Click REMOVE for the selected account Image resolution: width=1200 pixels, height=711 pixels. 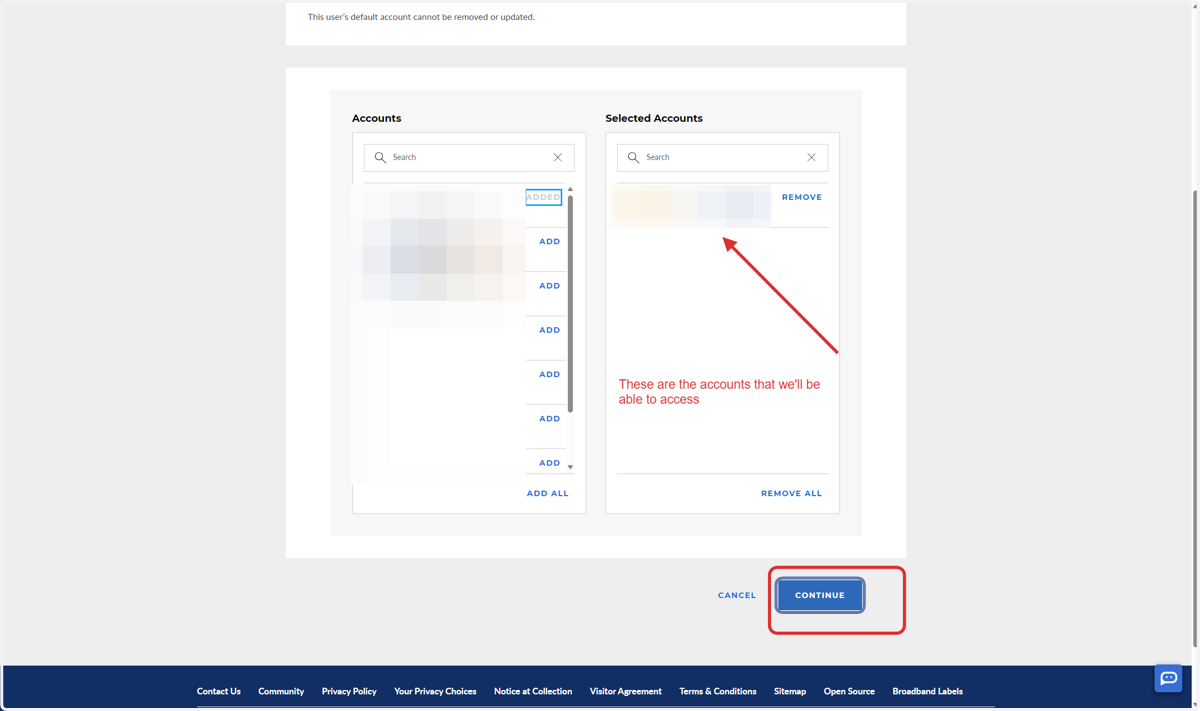(802, 197)
